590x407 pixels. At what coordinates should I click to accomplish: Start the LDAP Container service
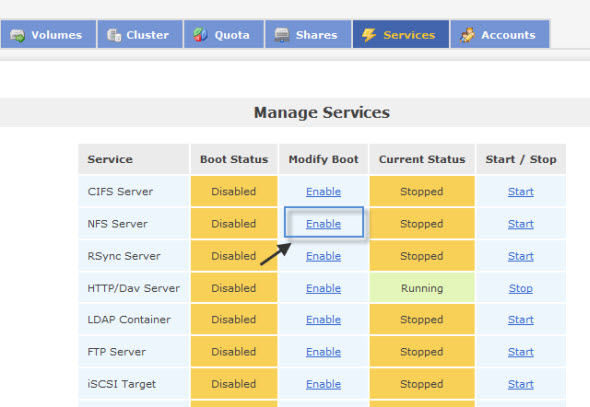521,320
